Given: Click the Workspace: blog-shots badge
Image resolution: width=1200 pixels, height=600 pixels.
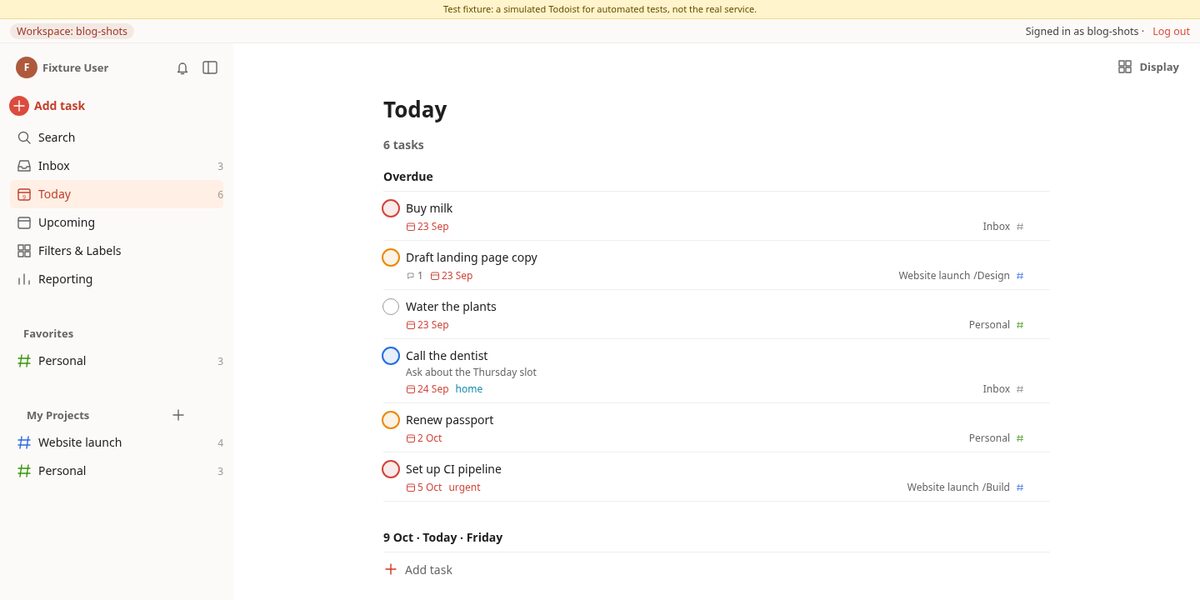Looking at the screenshot, I should click(x=72, y=31).
